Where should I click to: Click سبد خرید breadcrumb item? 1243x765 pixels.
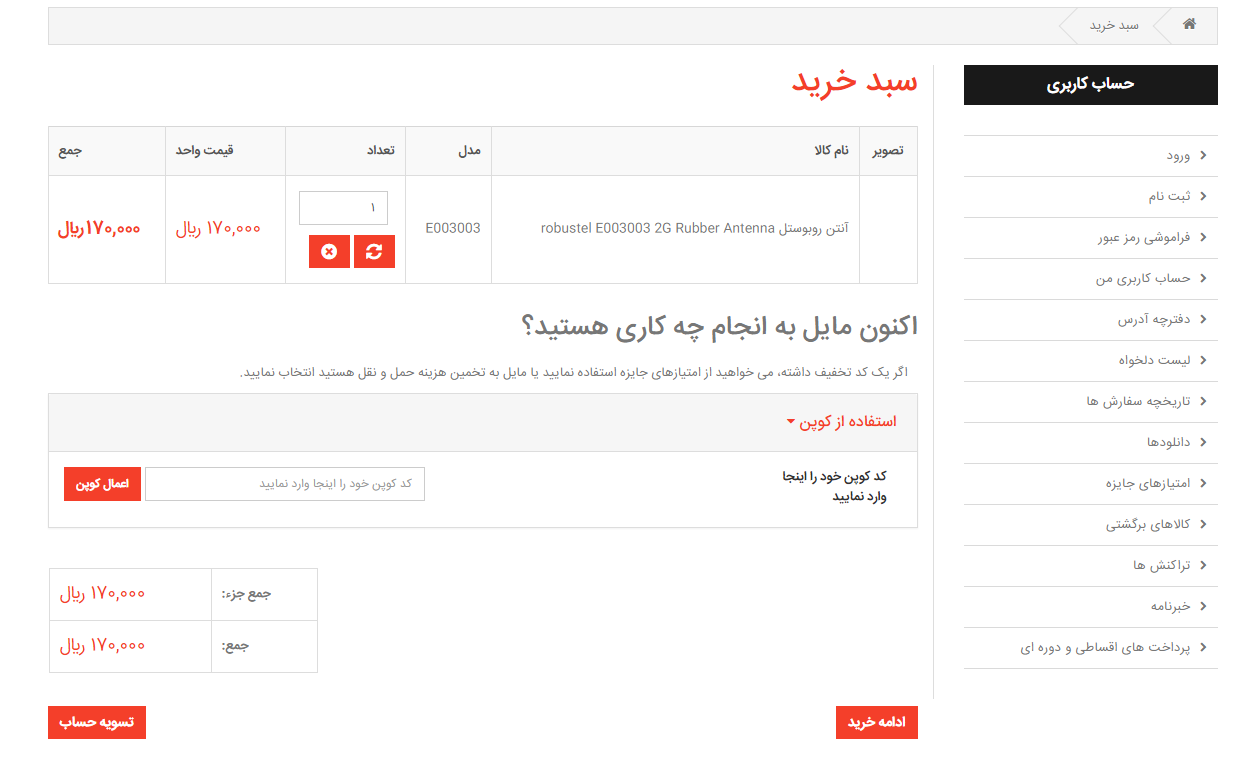1114,25
